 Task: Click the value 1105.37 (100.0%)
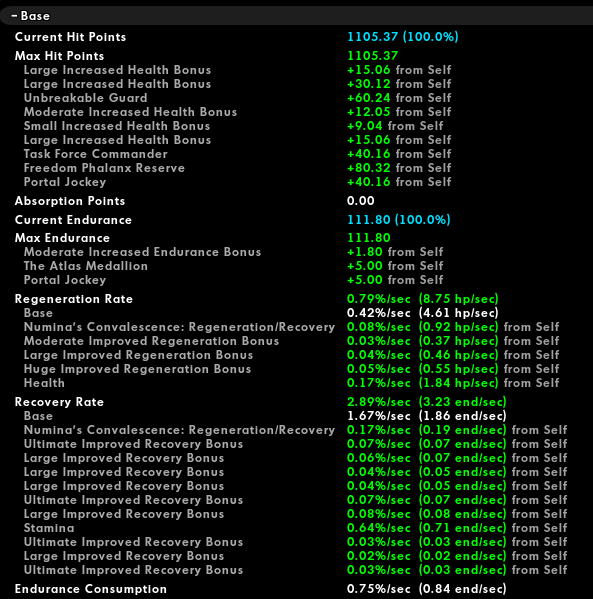tap(403, 37)
